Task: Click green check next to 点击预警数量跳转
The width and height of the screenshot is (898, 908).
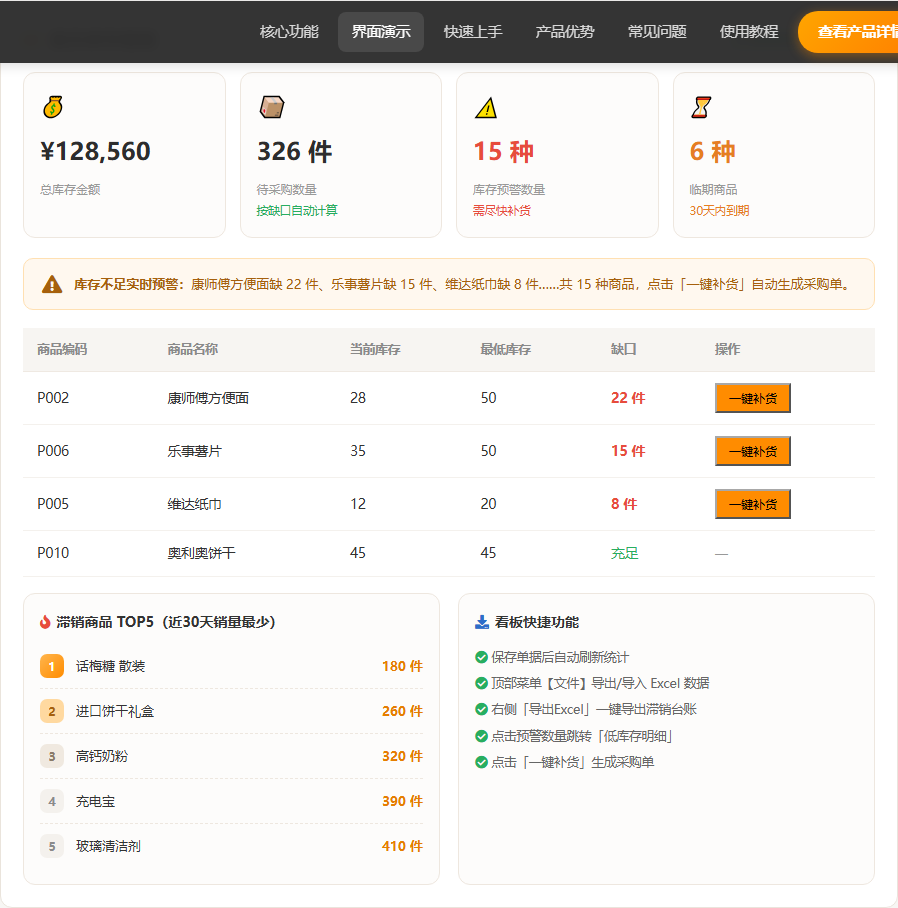Action: tap(481, 736)
